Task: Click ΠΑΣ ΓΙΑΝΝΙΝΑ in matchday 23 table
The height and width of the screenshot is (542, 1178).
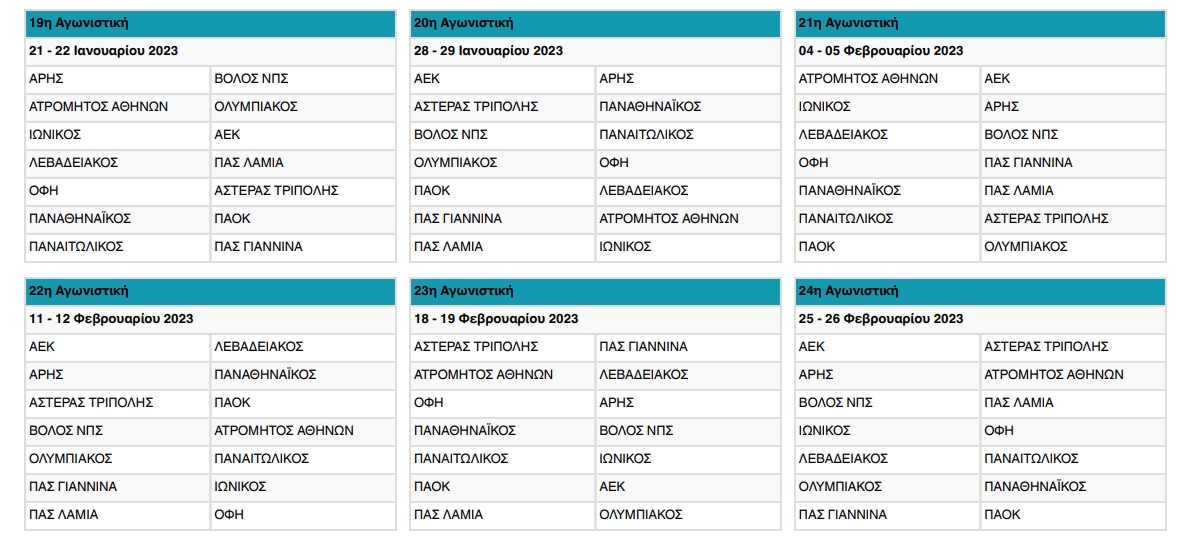Action: [687, 347]
